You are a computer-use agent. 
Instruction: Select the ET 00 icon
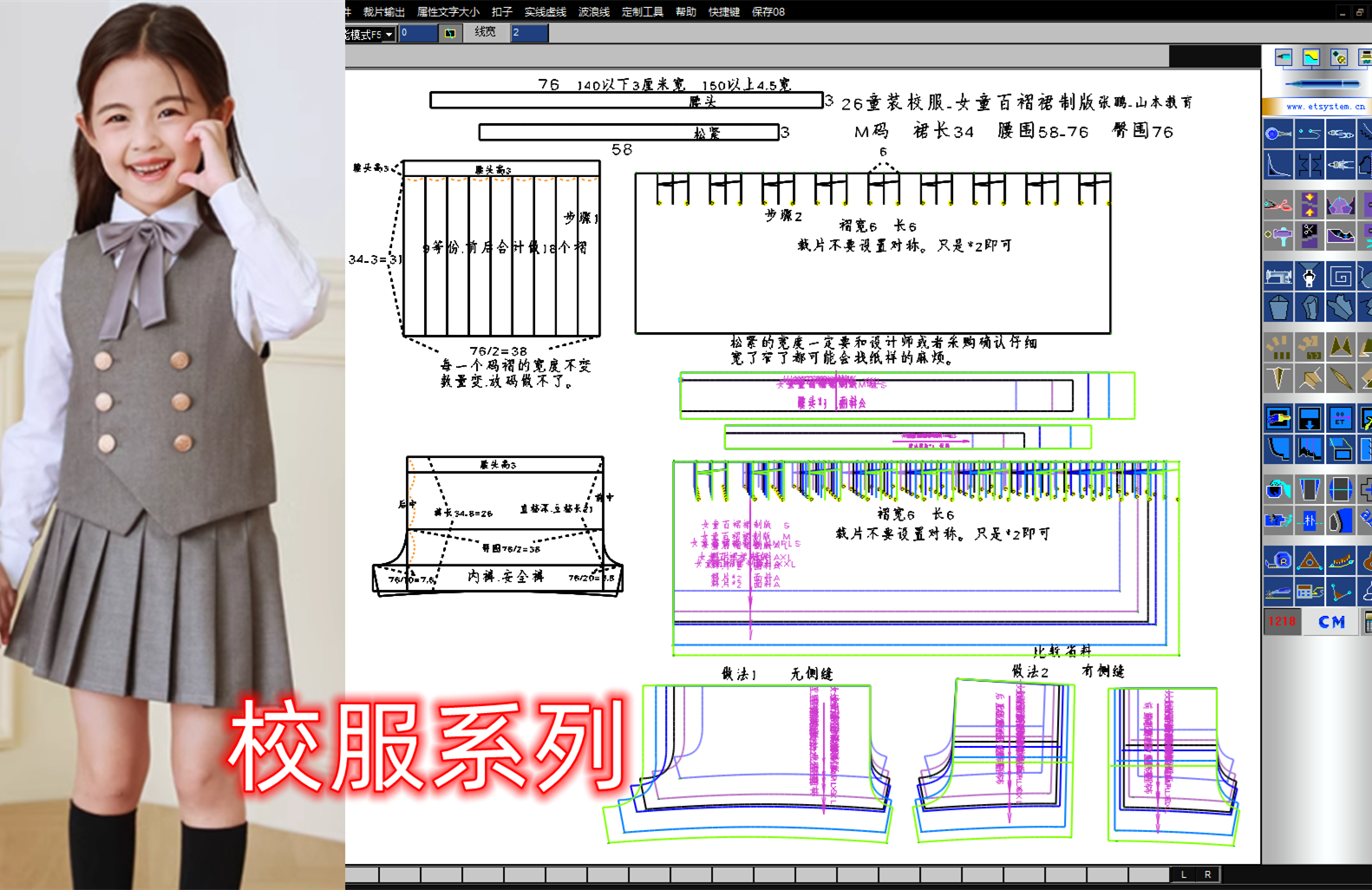(1341, 419)
